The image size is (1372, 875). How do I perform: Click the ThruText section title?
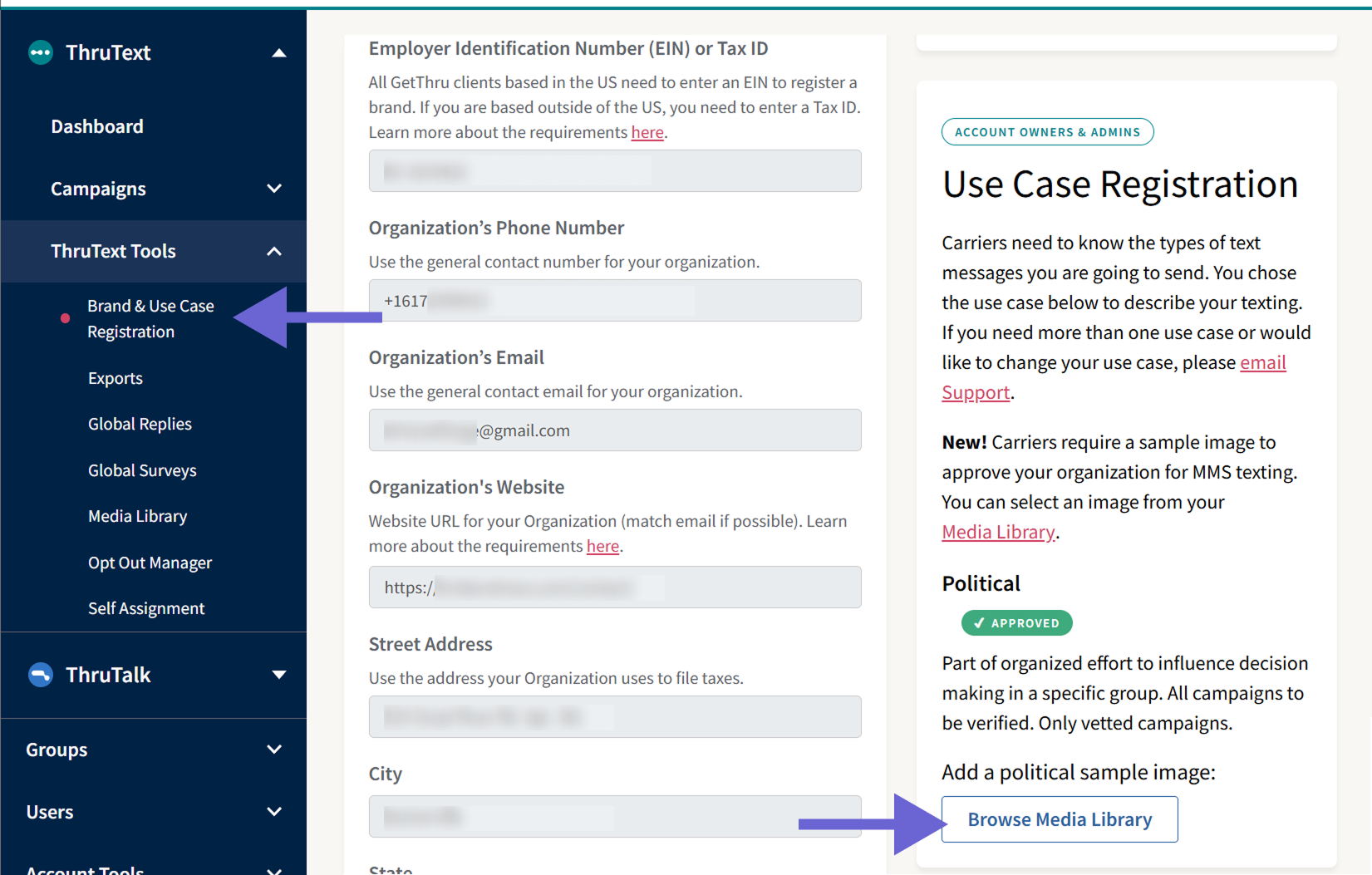108,52
